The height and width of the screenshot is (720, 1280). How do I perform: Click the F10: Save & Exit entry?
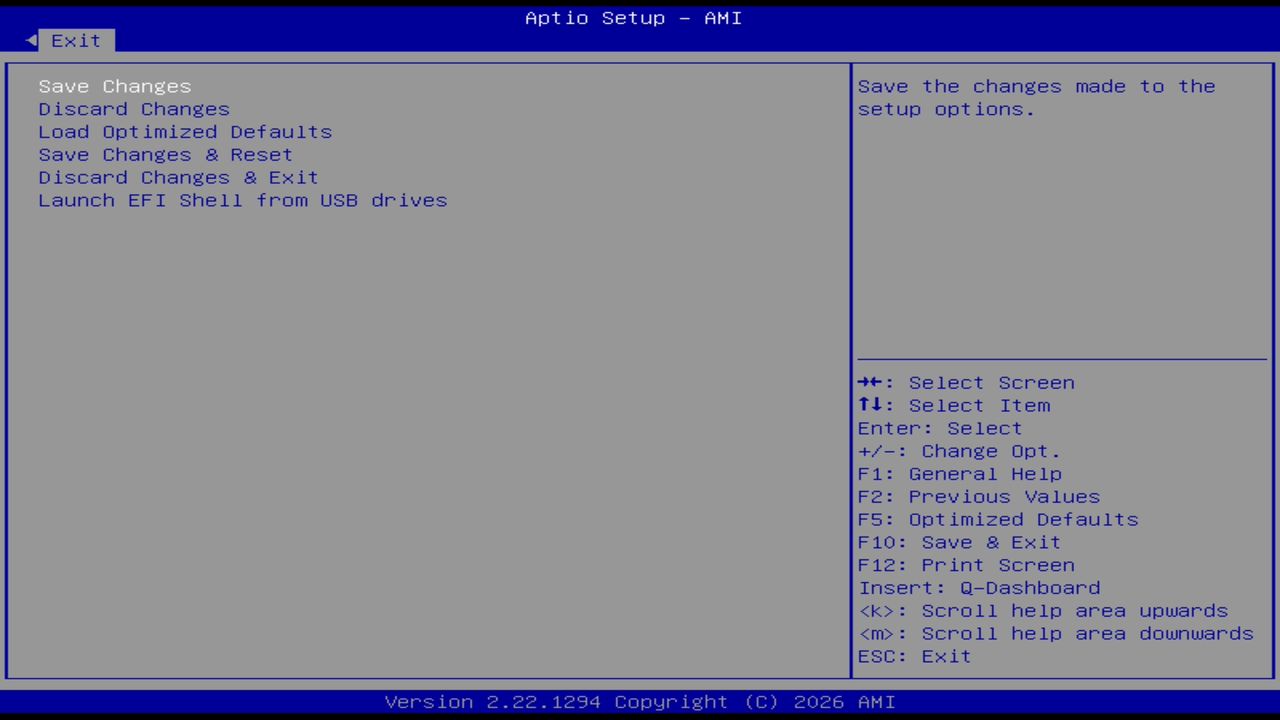[x=958, y=542]
